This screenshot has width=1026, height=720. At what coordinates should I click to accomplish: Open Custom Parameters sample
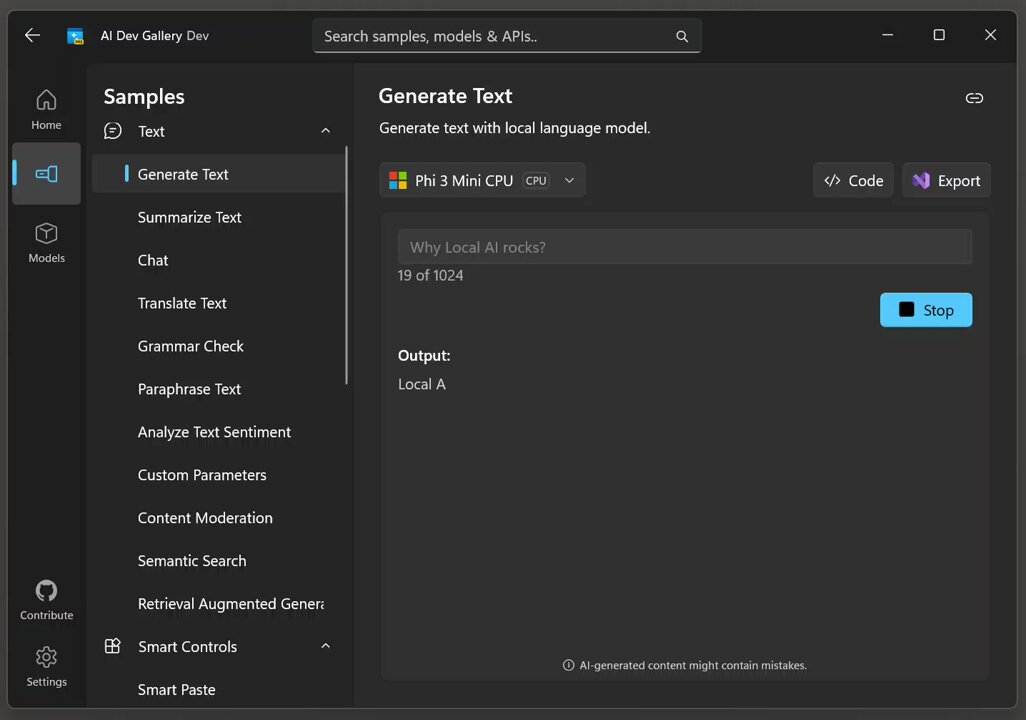click(218, 475)
